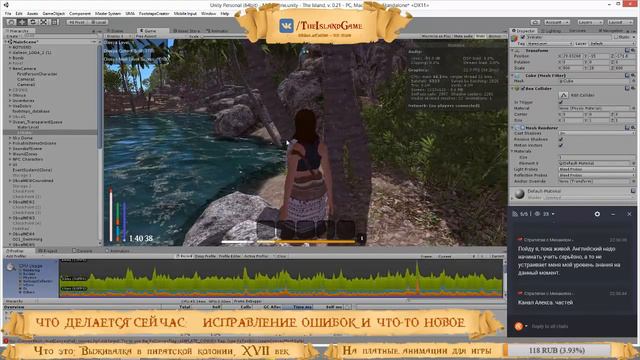Select the Scale tool in Unity toolbar

(x=44, y=22)
